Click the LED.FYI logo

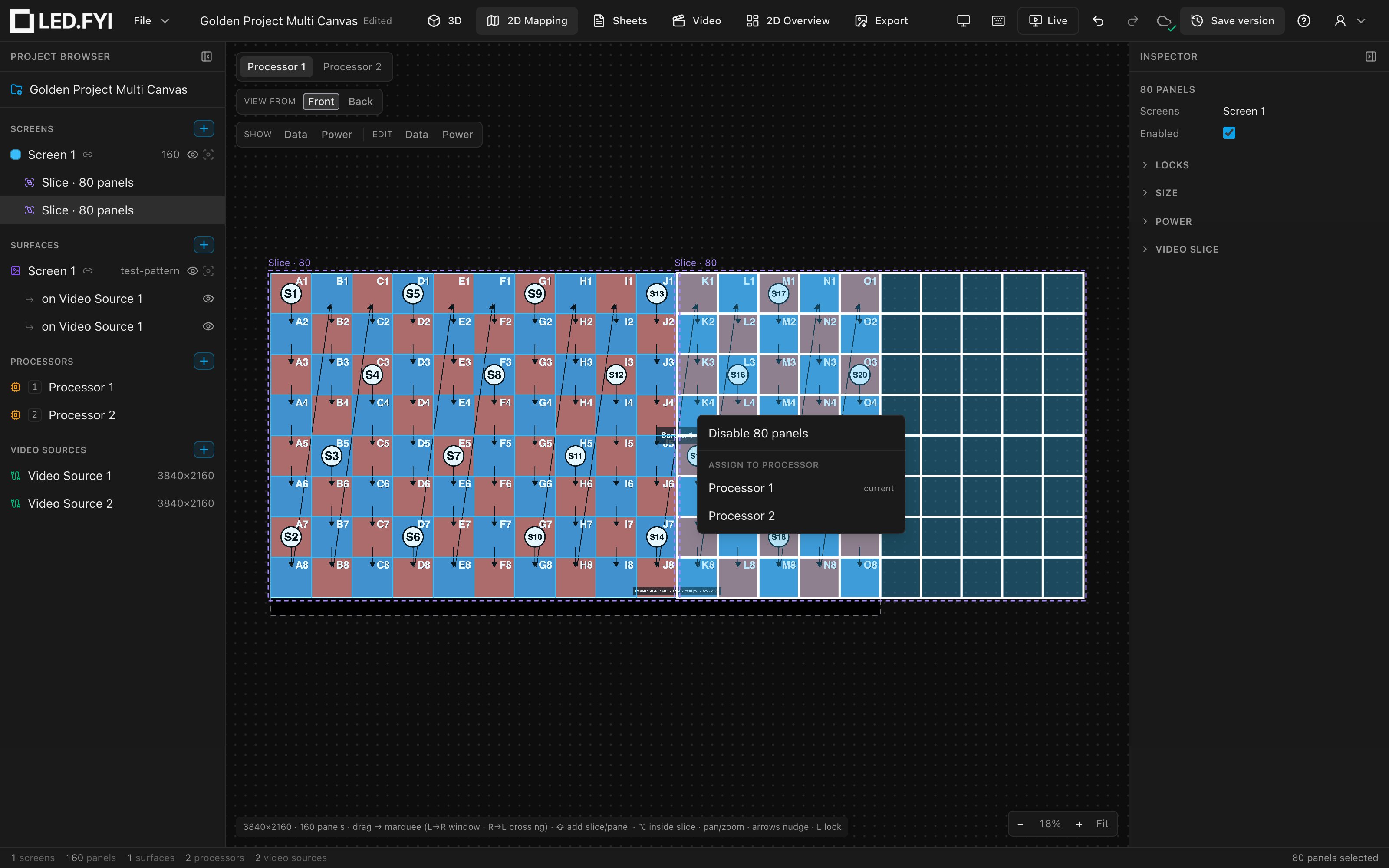tap(61, 21)
